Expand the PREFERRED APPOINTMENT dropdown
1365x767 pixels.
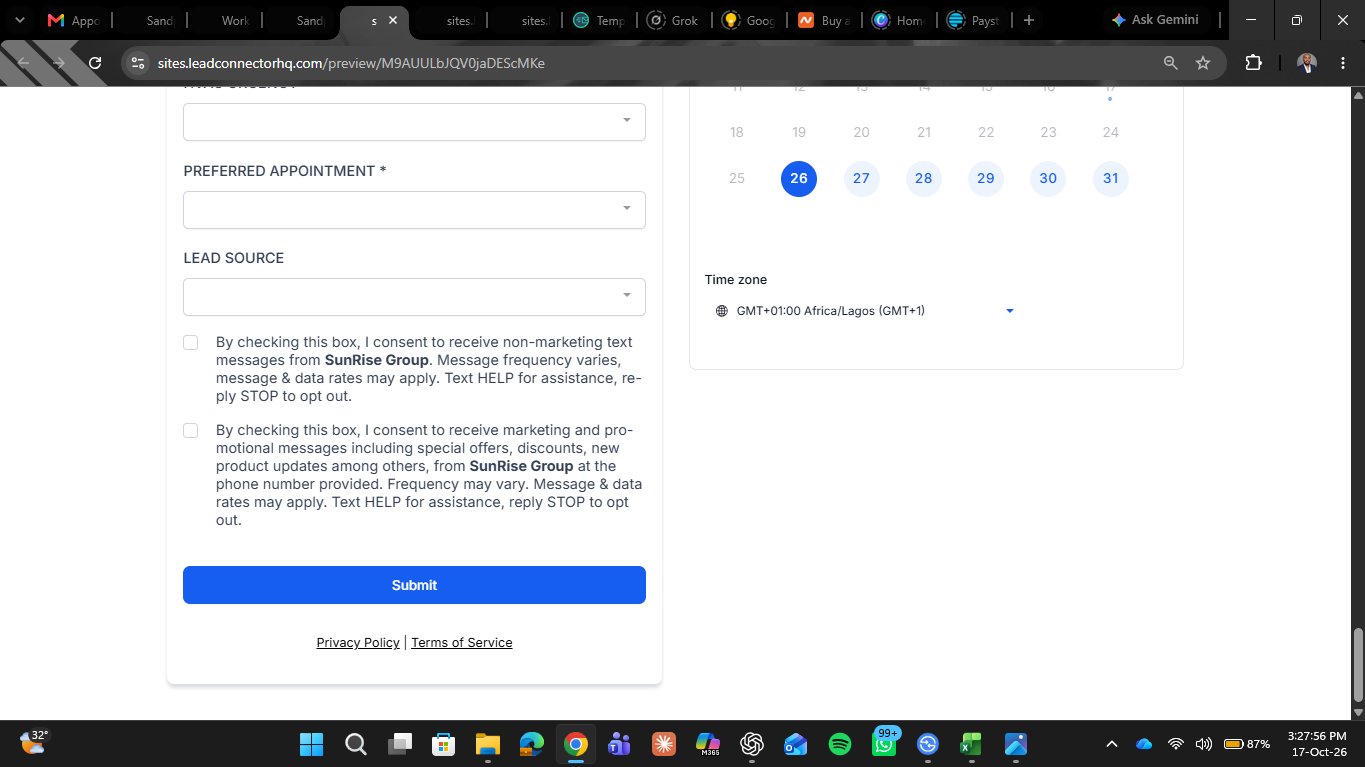tap(414, 210)
